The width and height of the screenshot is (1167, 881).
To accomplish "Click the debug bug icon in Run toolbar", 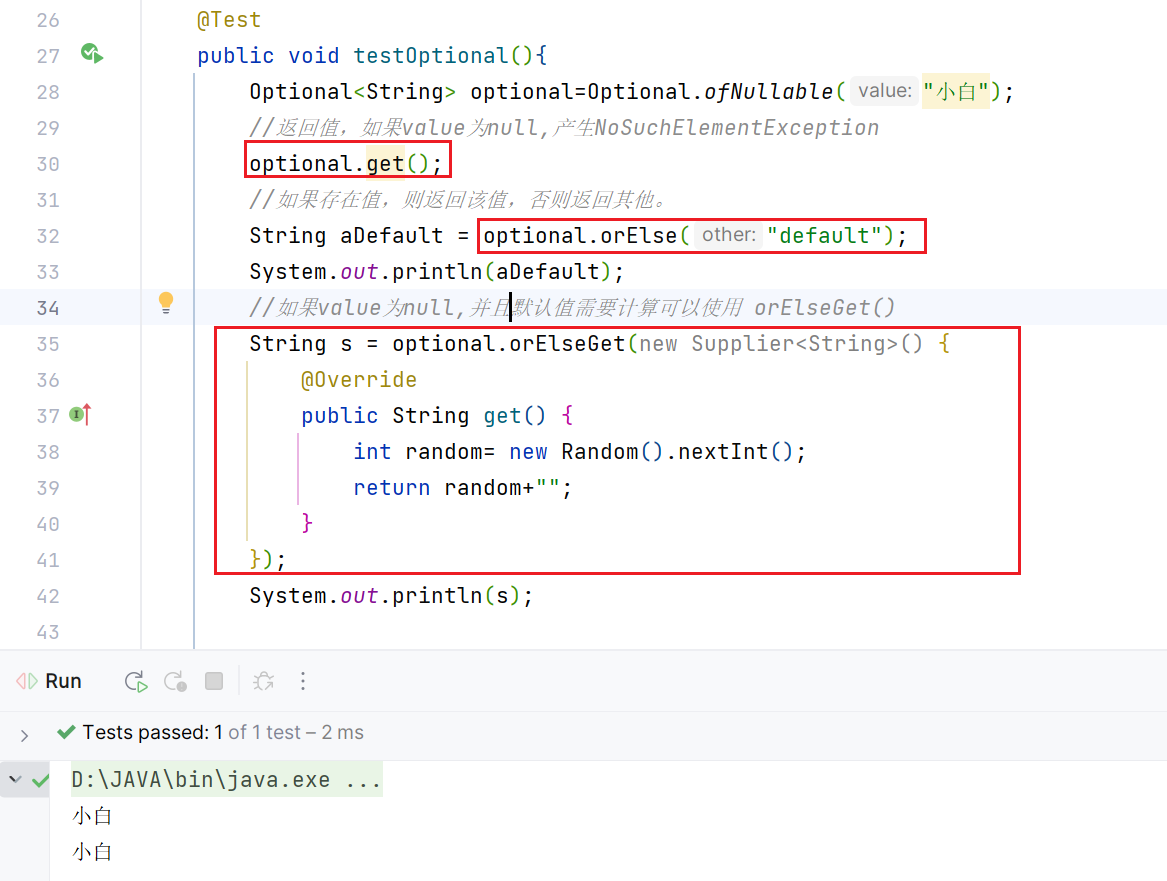I will pos(263,682).
